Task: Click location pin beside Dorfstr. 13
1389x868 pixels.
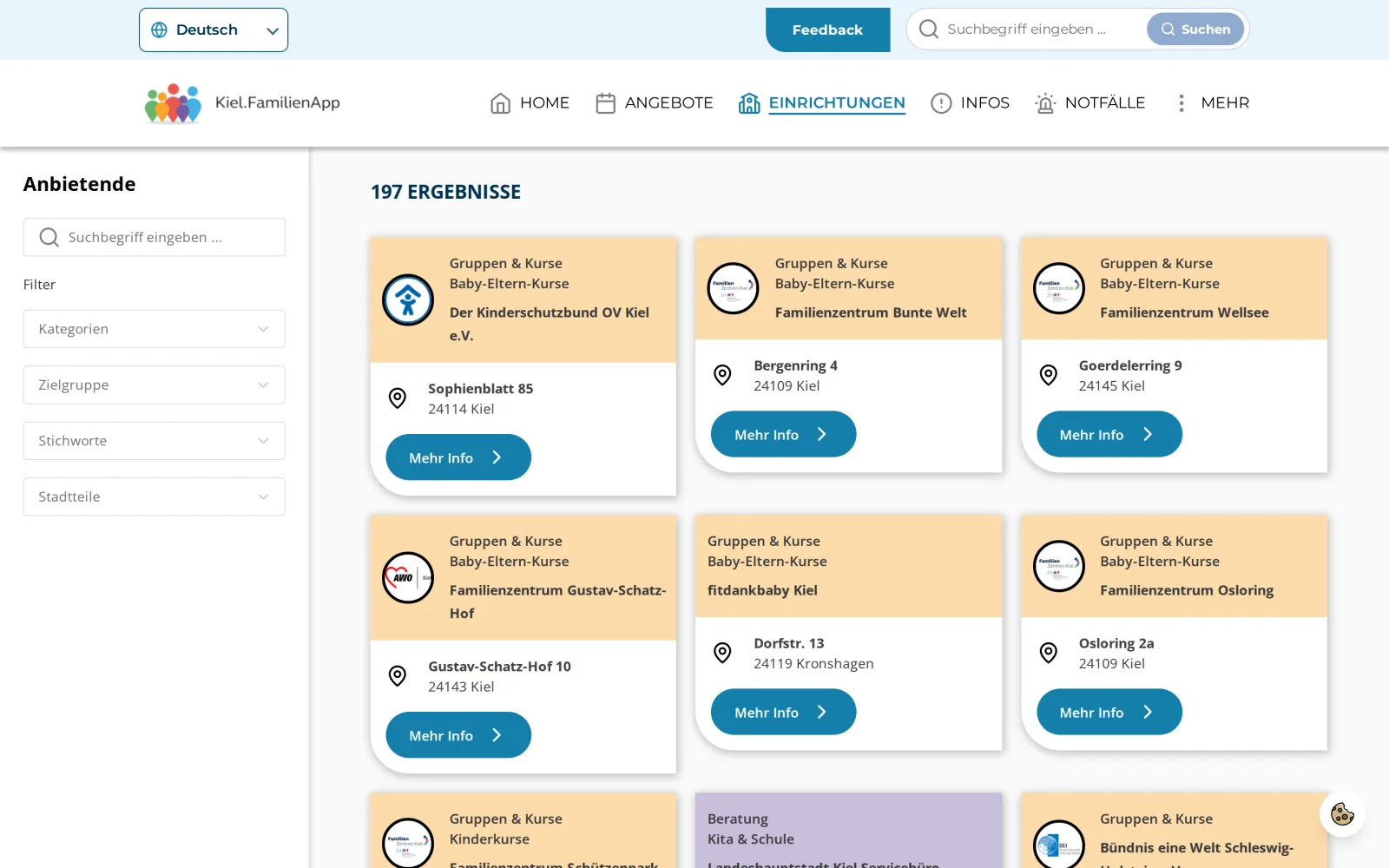Action: coord(722,653)
